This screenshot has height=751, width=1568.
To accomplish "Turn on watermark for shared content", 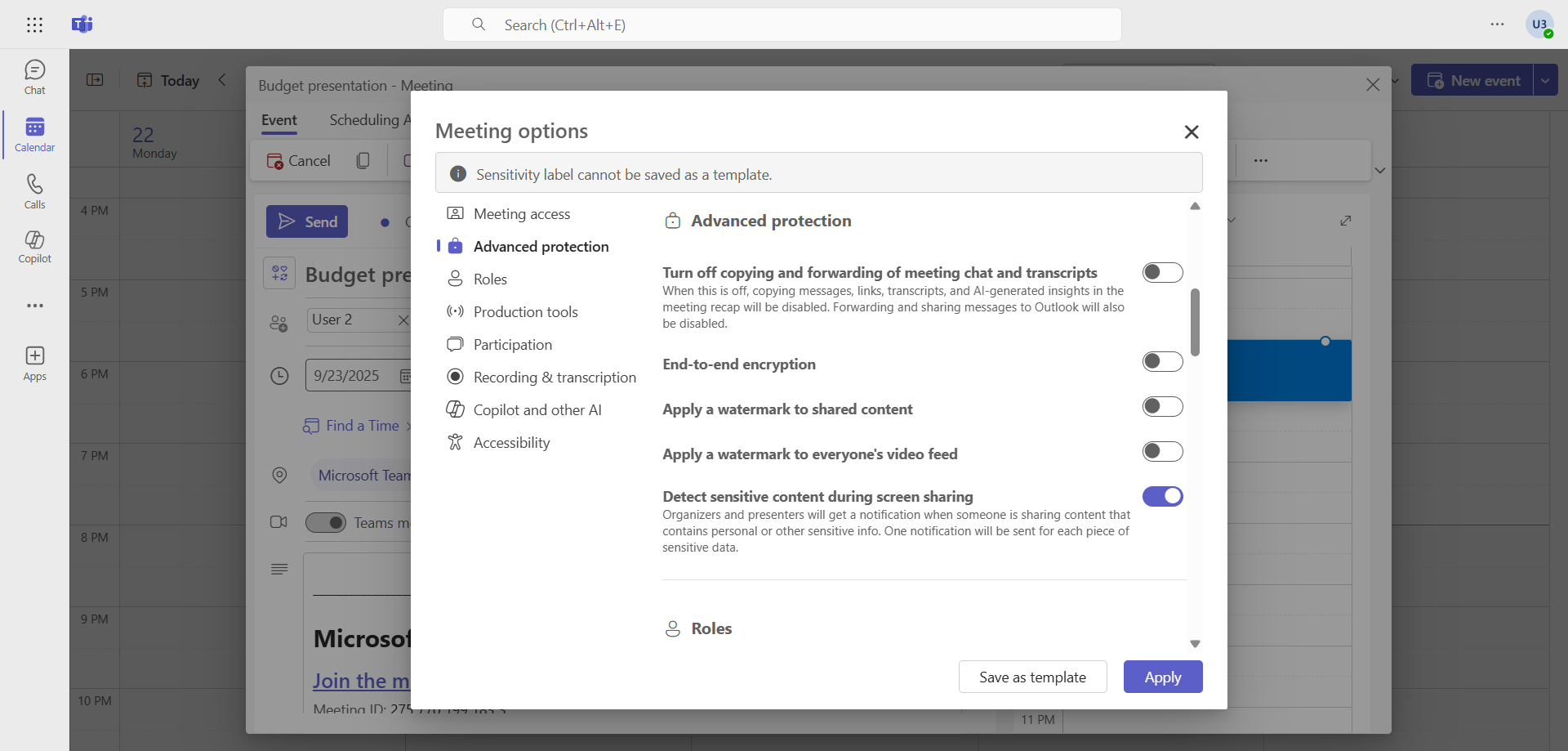I will point(1162,406).
